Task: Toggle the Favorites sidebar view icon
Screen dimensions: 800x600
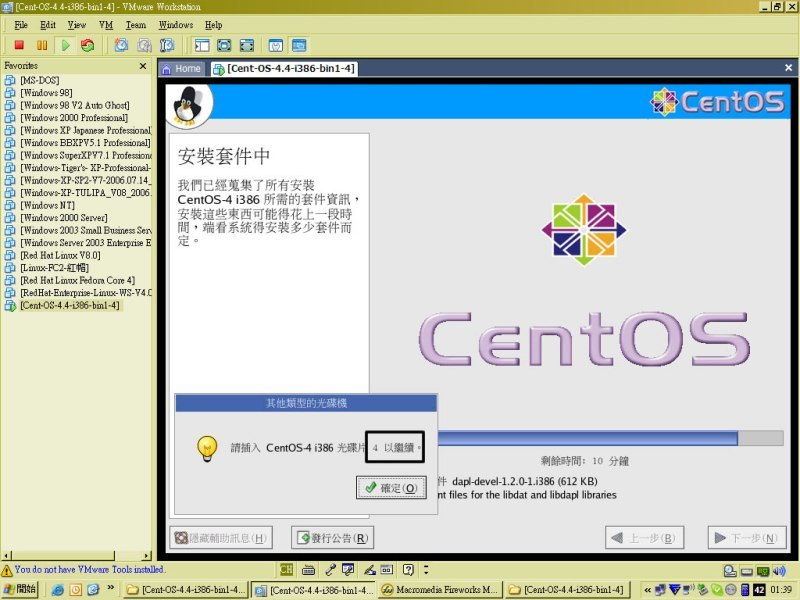Action: point(202,45)
